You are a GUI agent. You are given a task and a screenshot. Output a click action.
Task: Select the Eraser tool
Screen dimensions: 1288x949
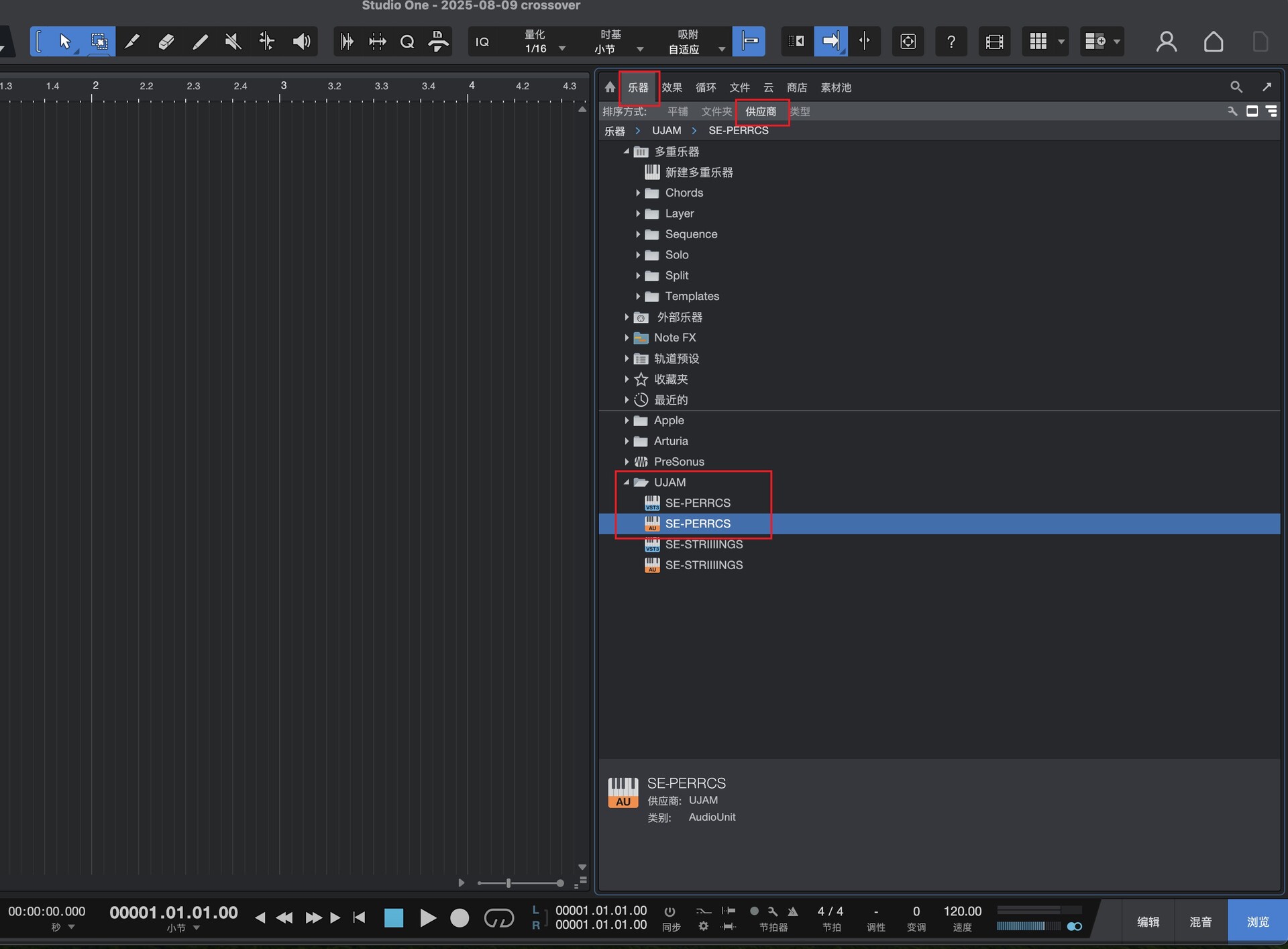pos(166,42)
